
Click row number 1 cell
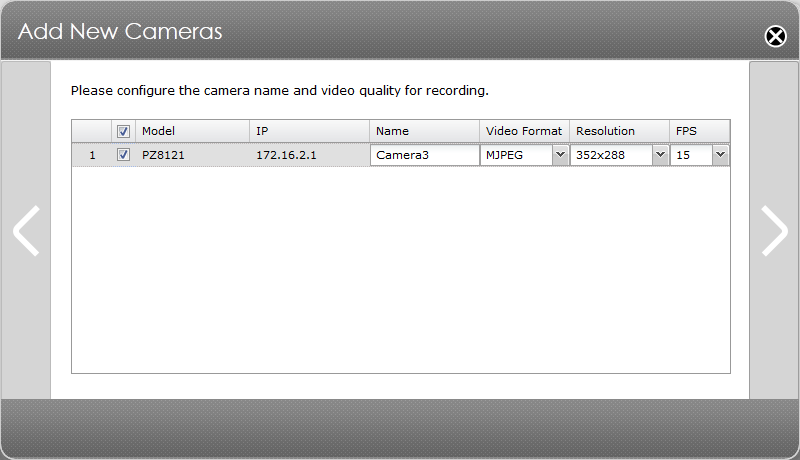tap(92, 155)
